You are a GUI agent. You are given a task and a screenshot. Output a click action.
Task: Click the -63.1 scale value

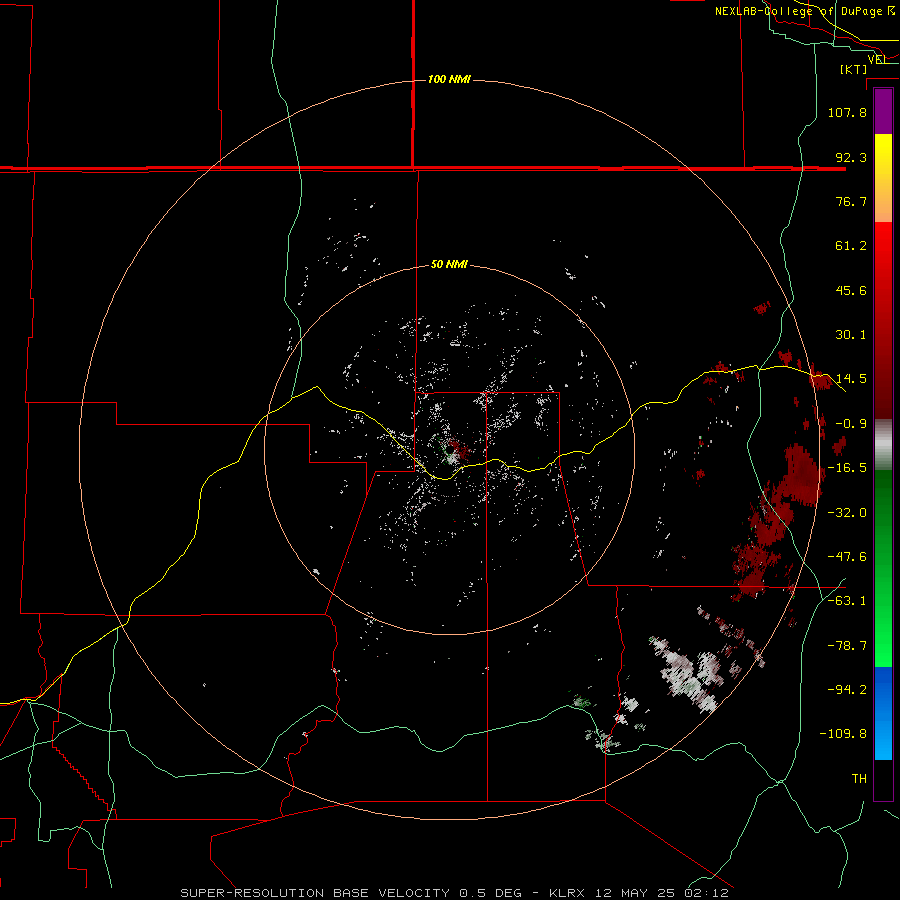pyautogui.click(x=847, y=601)
